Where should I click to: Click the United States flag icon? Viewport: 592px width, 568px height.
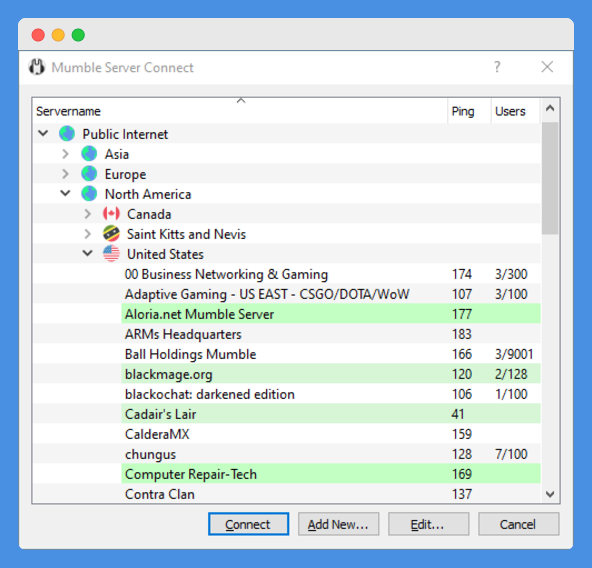pos(111,254)
